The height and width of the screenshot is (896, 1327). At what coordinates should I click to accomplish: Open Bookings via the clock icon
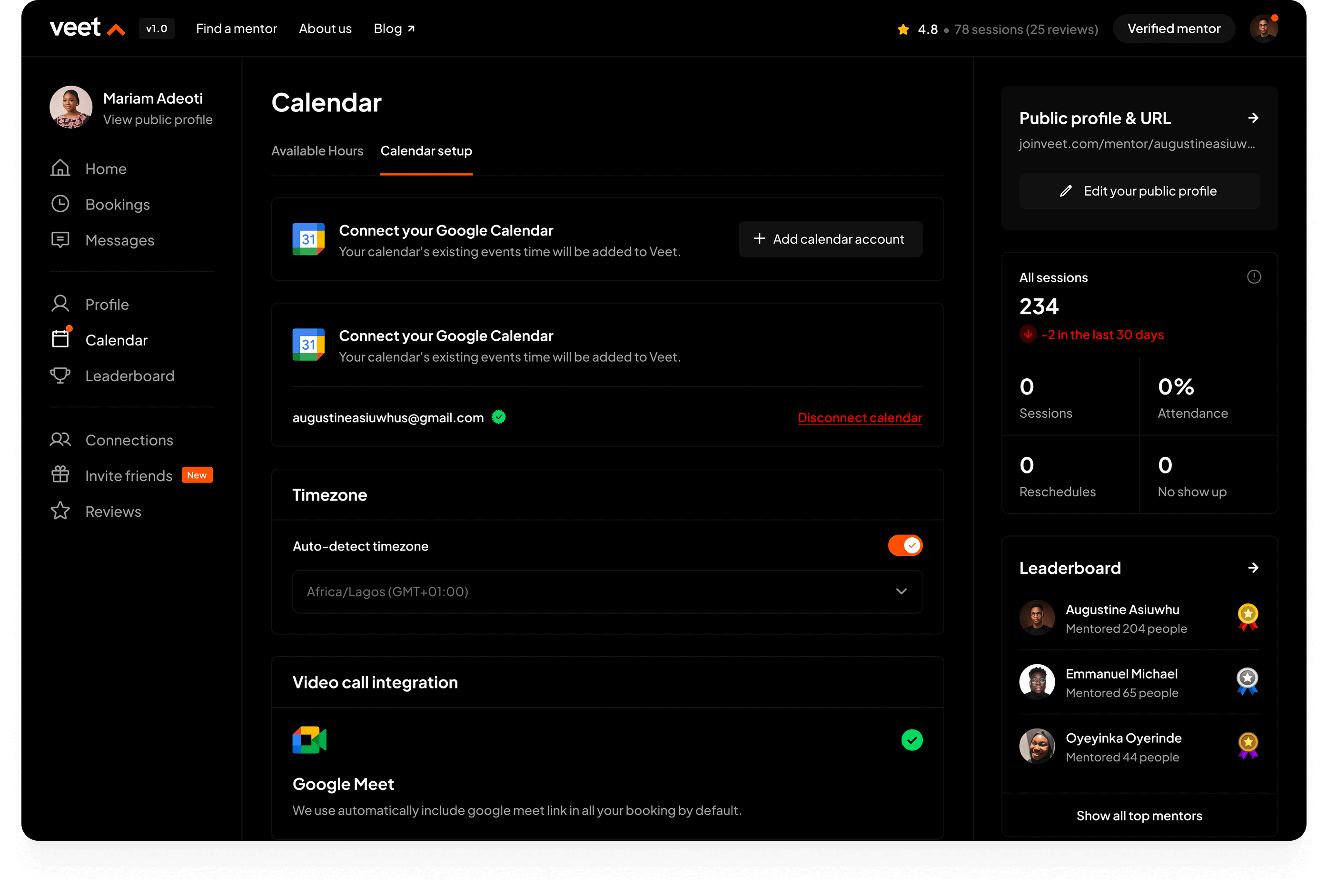point(60,204)
